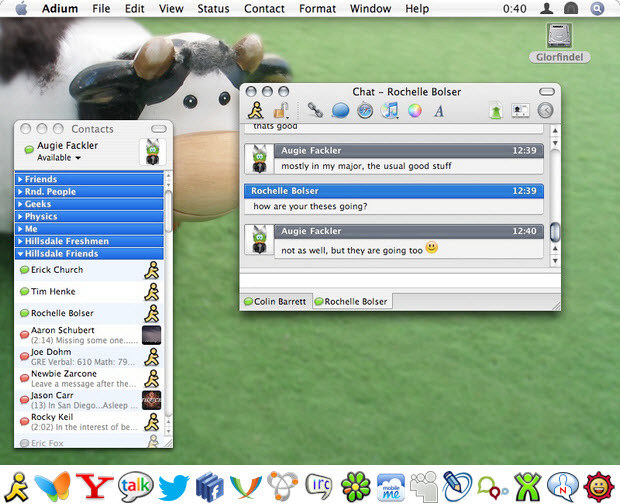620x504 pixels.
Task: Click the red Yahoo Y icon
Action: (94, 486)
